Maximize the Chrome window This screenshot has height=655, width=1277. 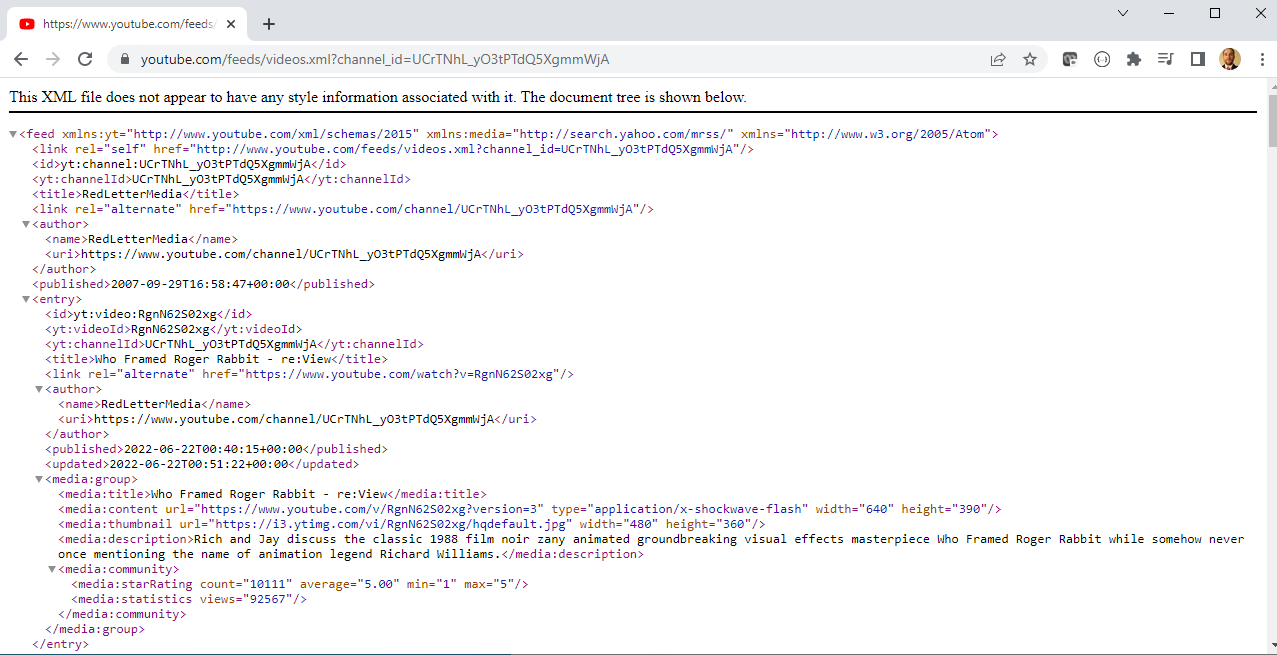[1215, 13]
